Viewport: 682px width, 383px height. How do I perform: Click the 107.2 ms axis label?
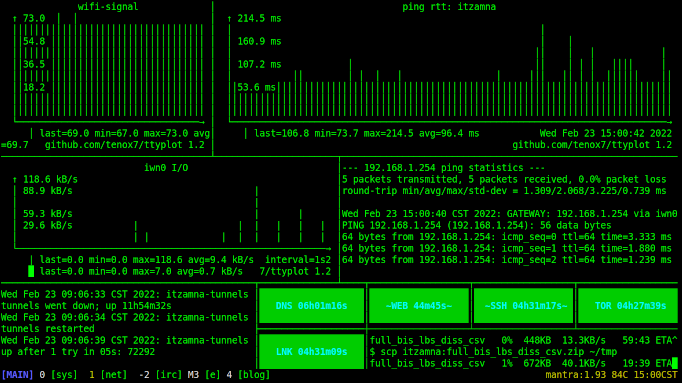click(x=259, y=64)
